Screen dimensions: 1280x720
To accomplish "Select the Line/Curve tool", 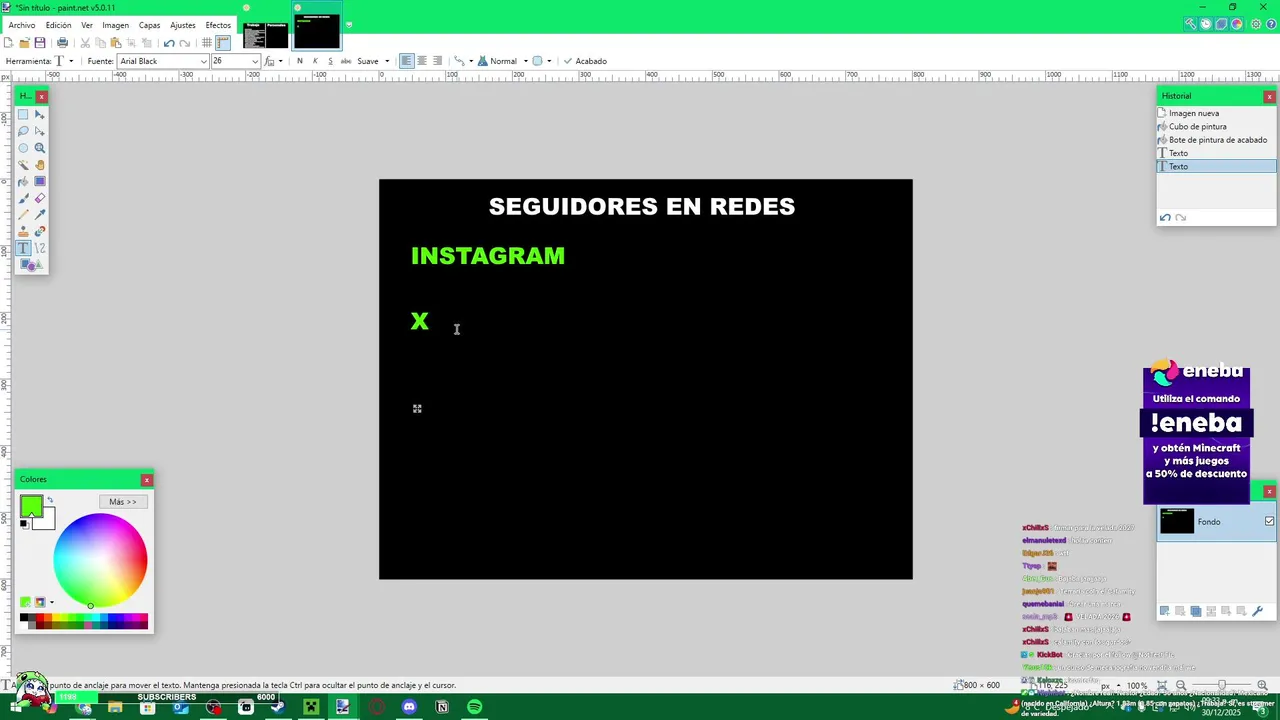I will 40,248.
